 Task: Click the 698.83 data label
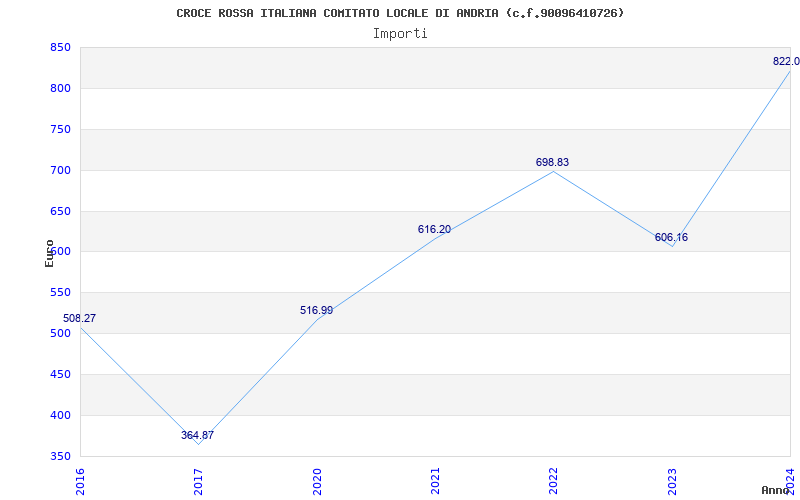(553, 162)
